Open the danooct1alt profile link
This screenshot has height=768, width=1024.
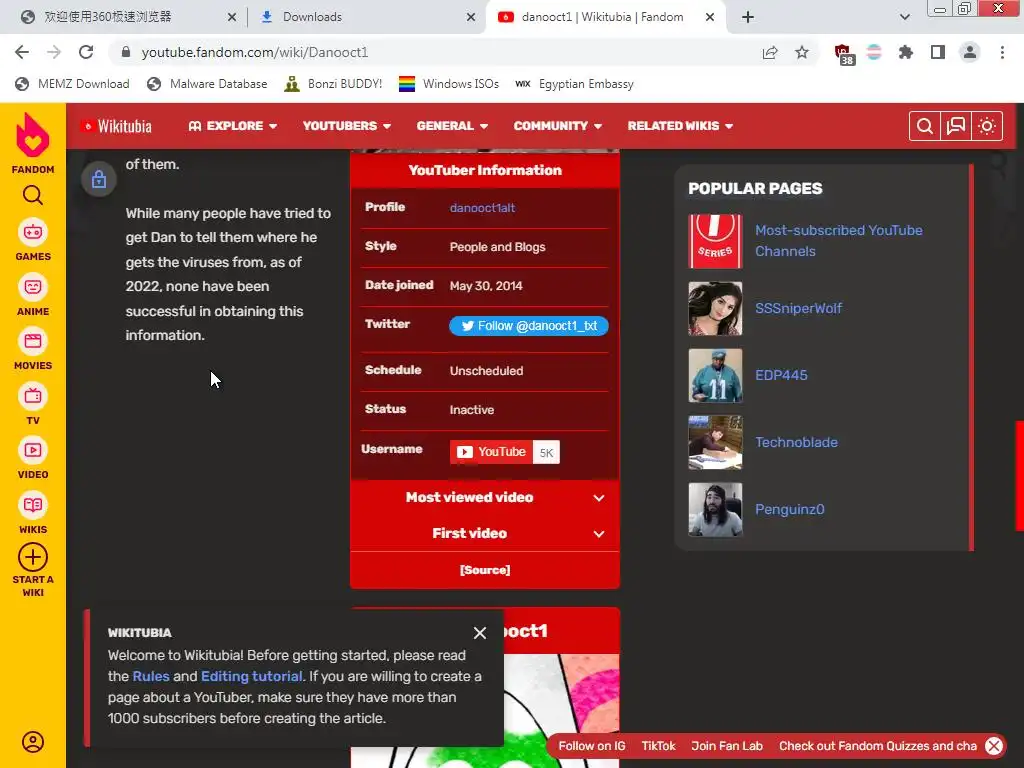[x=482, y=208]
